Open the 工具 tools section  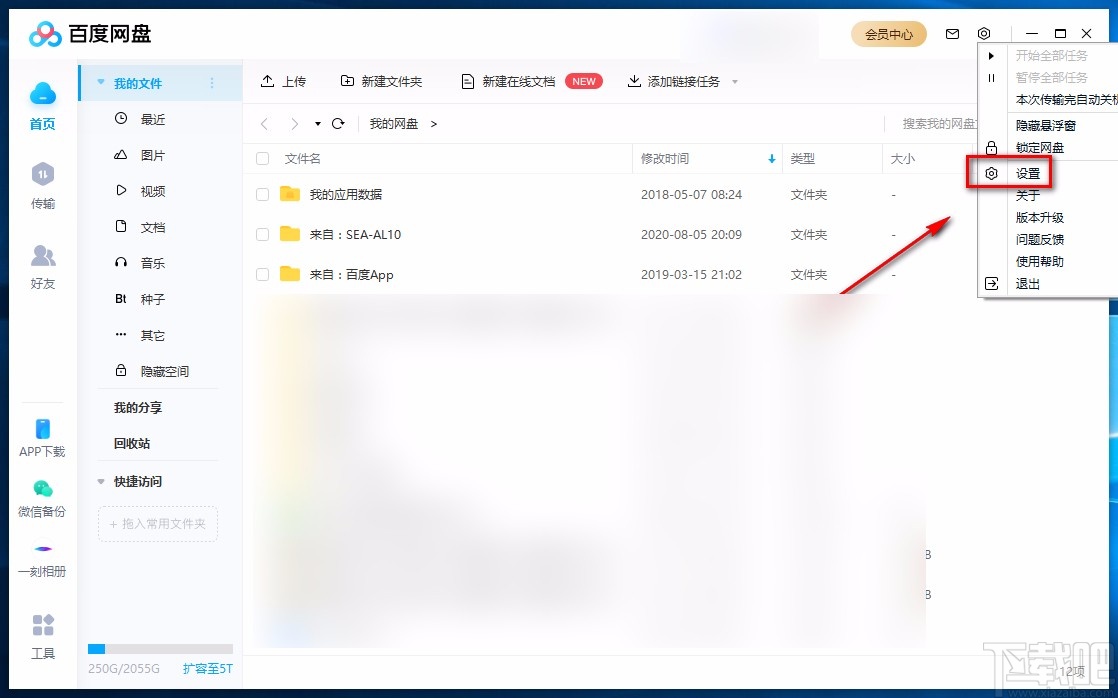[42, 637]
